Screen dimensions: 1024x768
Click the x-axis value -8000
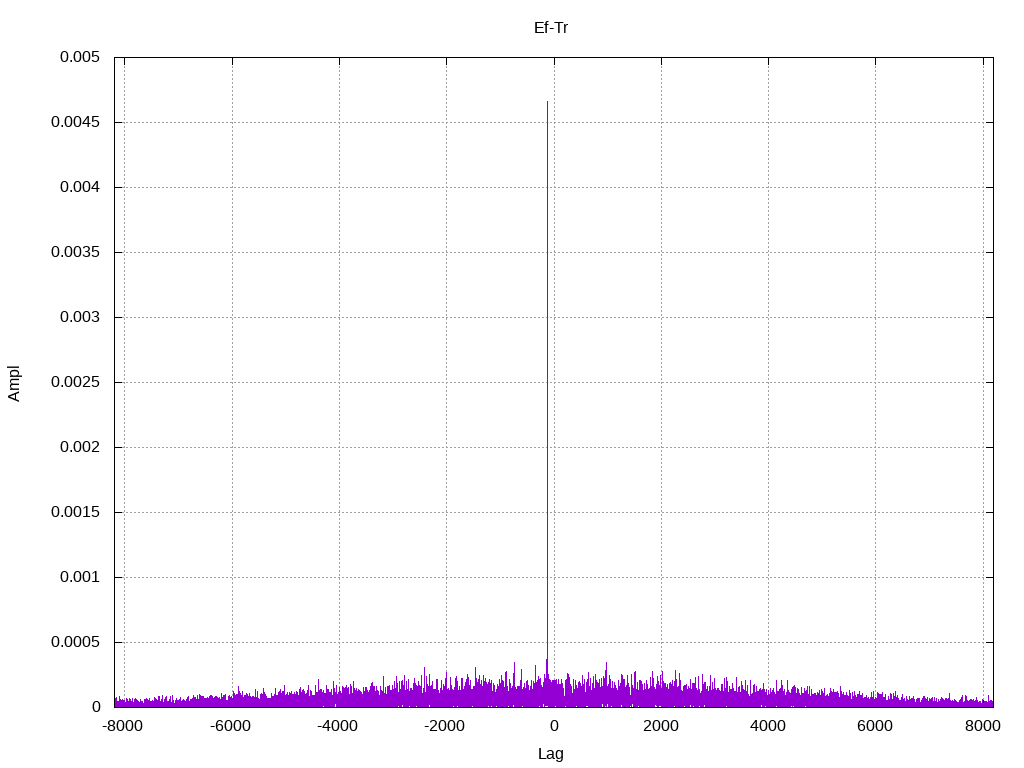pyautogui.click(x=123, y=726)
